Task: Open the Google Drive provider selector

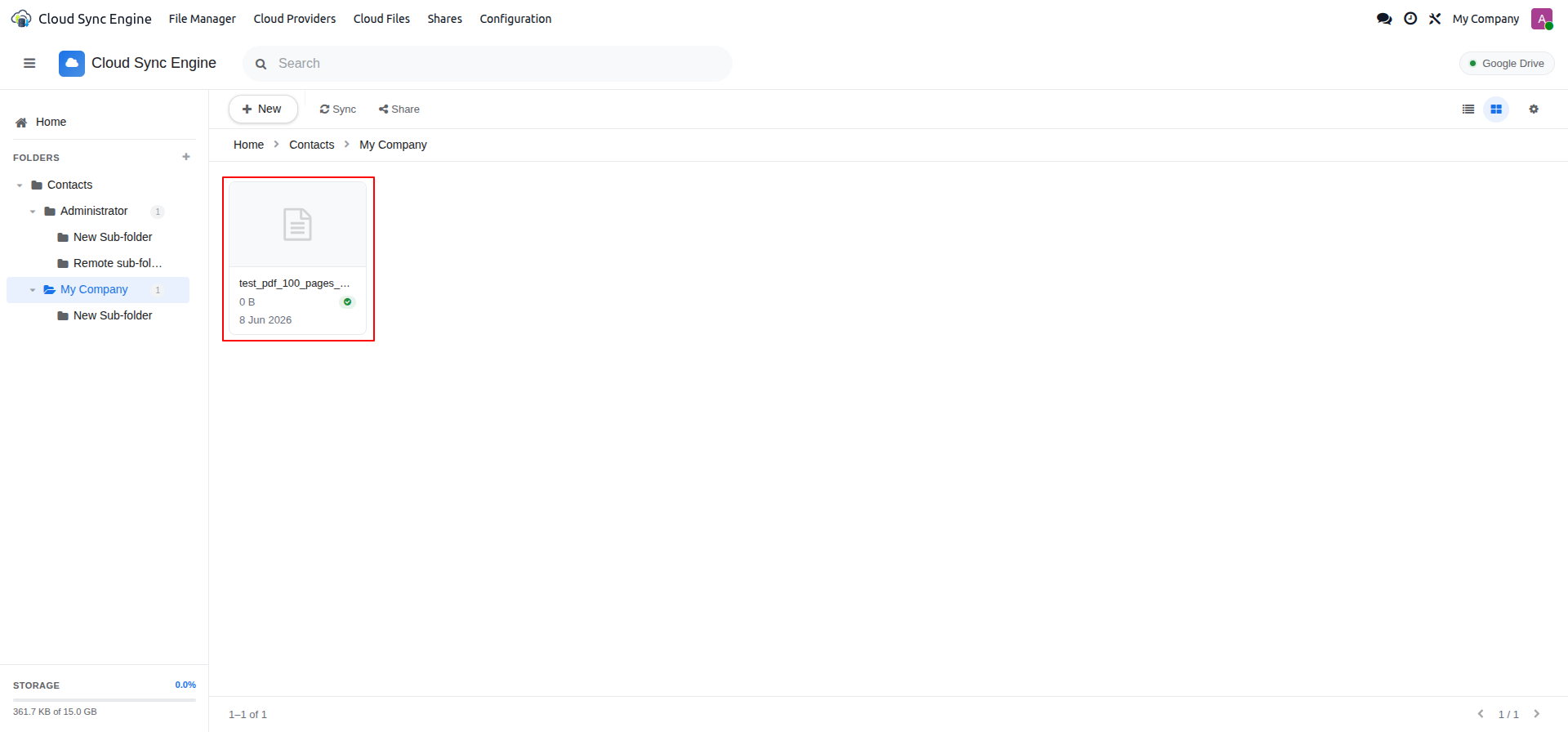Action: pyautogui.click(x=1507, y=64)
